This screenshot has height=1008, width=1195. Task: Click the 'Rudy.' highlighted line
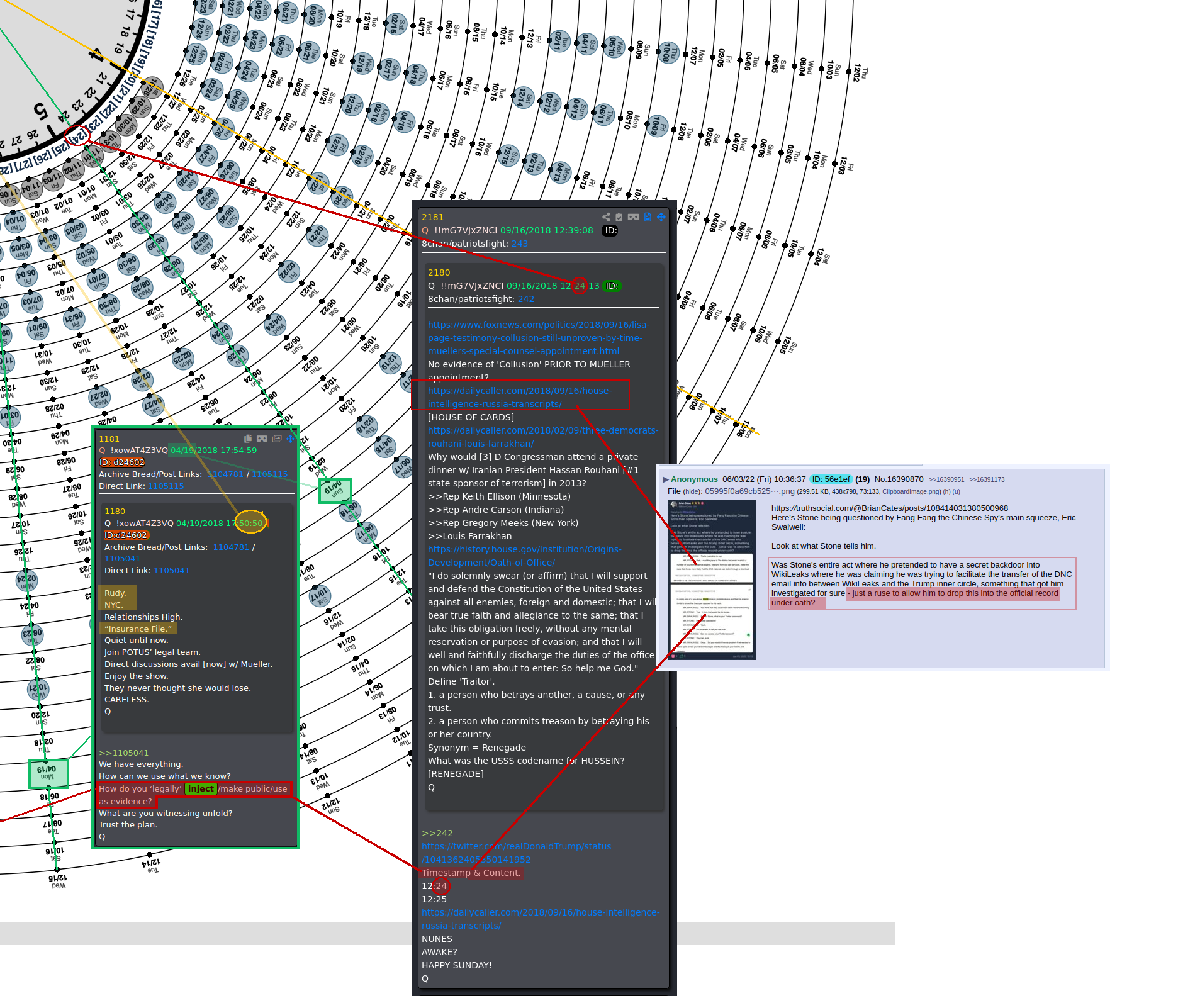115,593
